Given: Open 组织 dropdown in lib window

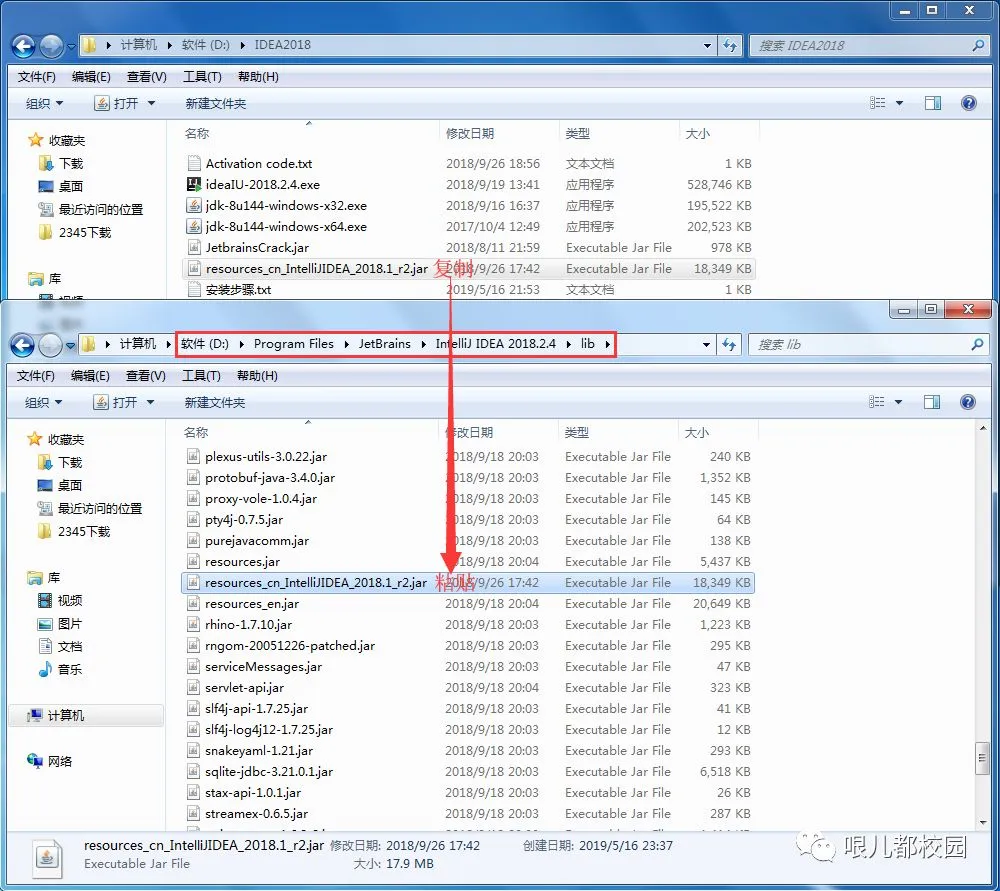Looking at the screenshot, I should point(43,402).
